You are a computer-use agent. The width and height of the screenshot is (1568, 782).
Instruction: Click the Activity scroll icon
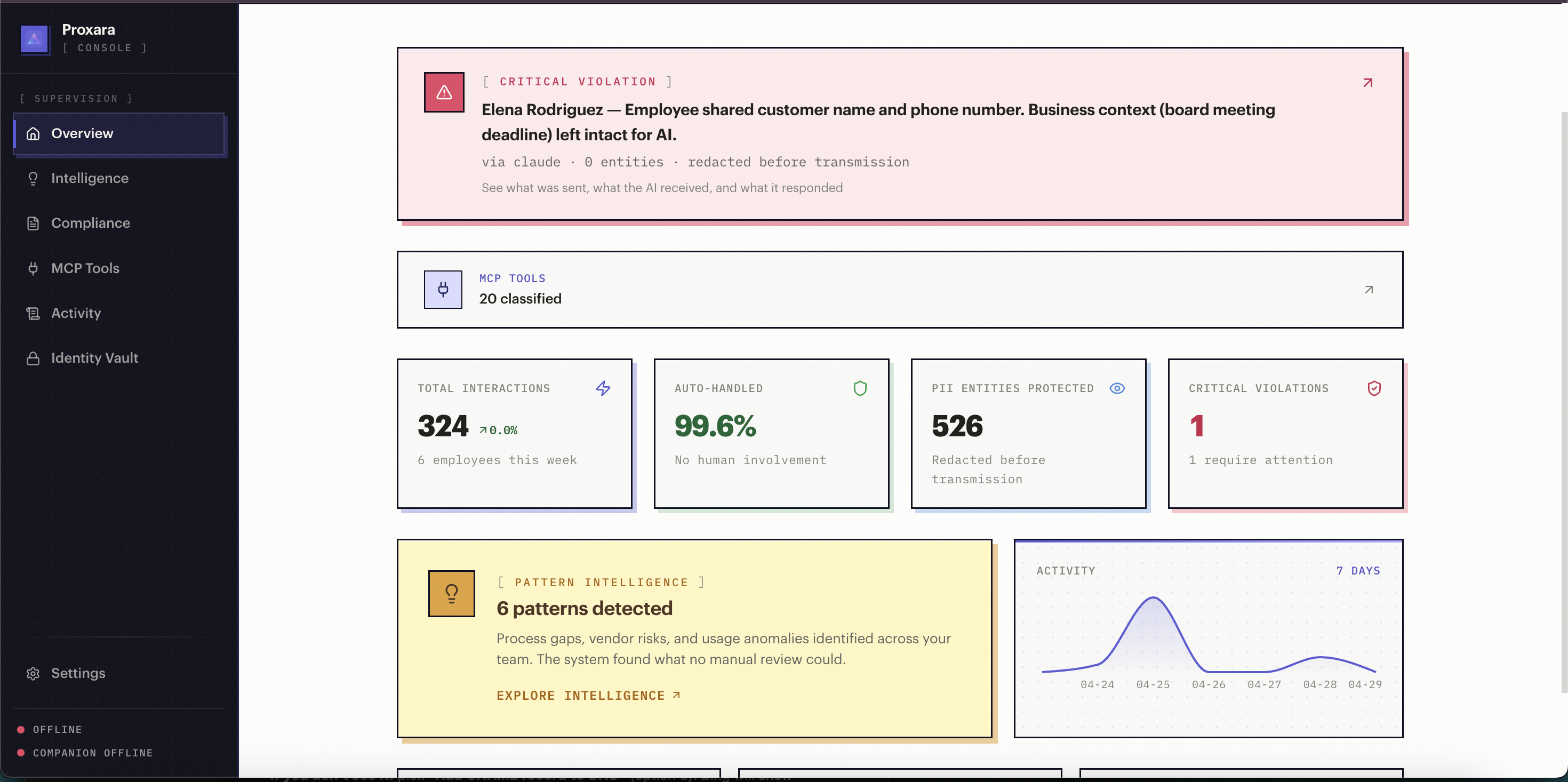33,313
